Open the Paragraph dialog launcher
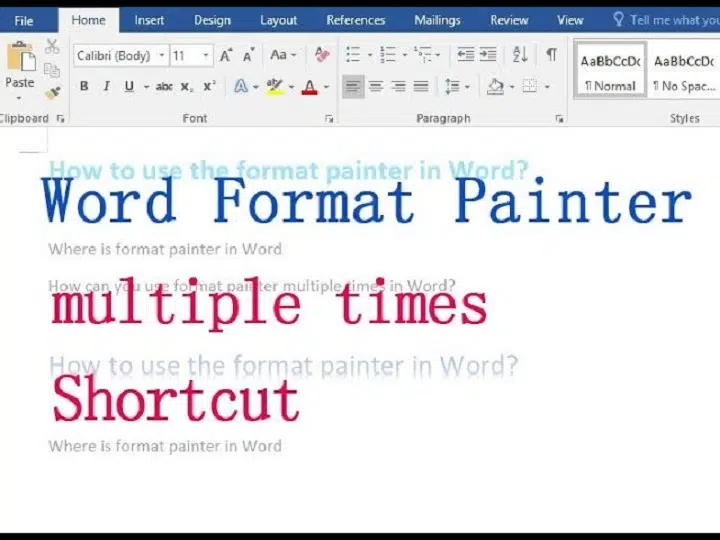The image size is (720, 540). (559, 119)
